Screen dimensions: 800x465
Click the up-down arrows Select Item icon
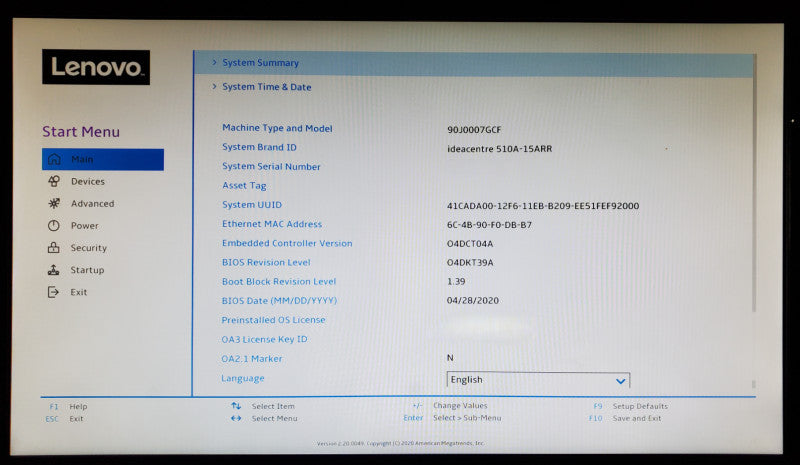pos(236,406)
